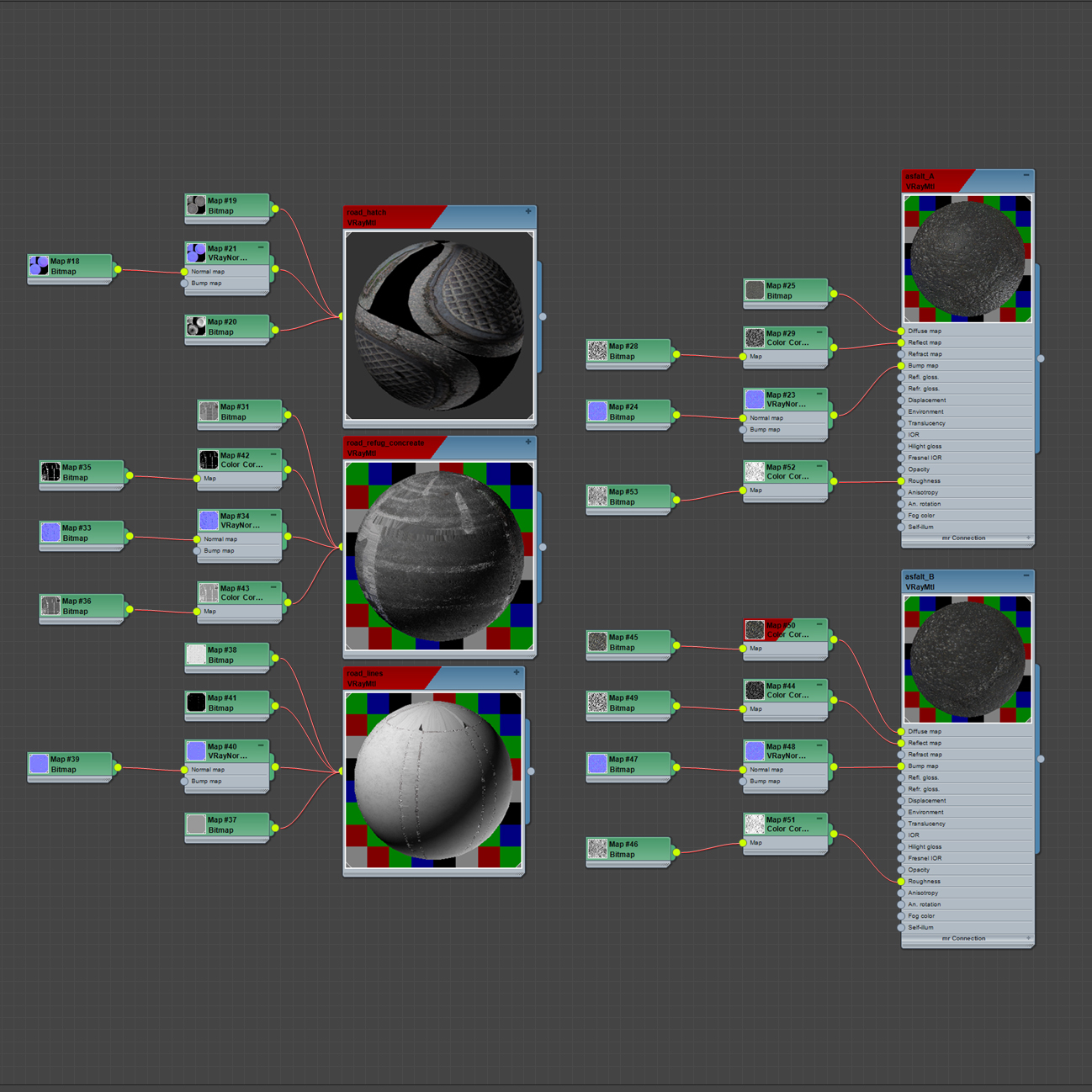Select the VRayNormalMap icon on Map #21

point(196,252)
